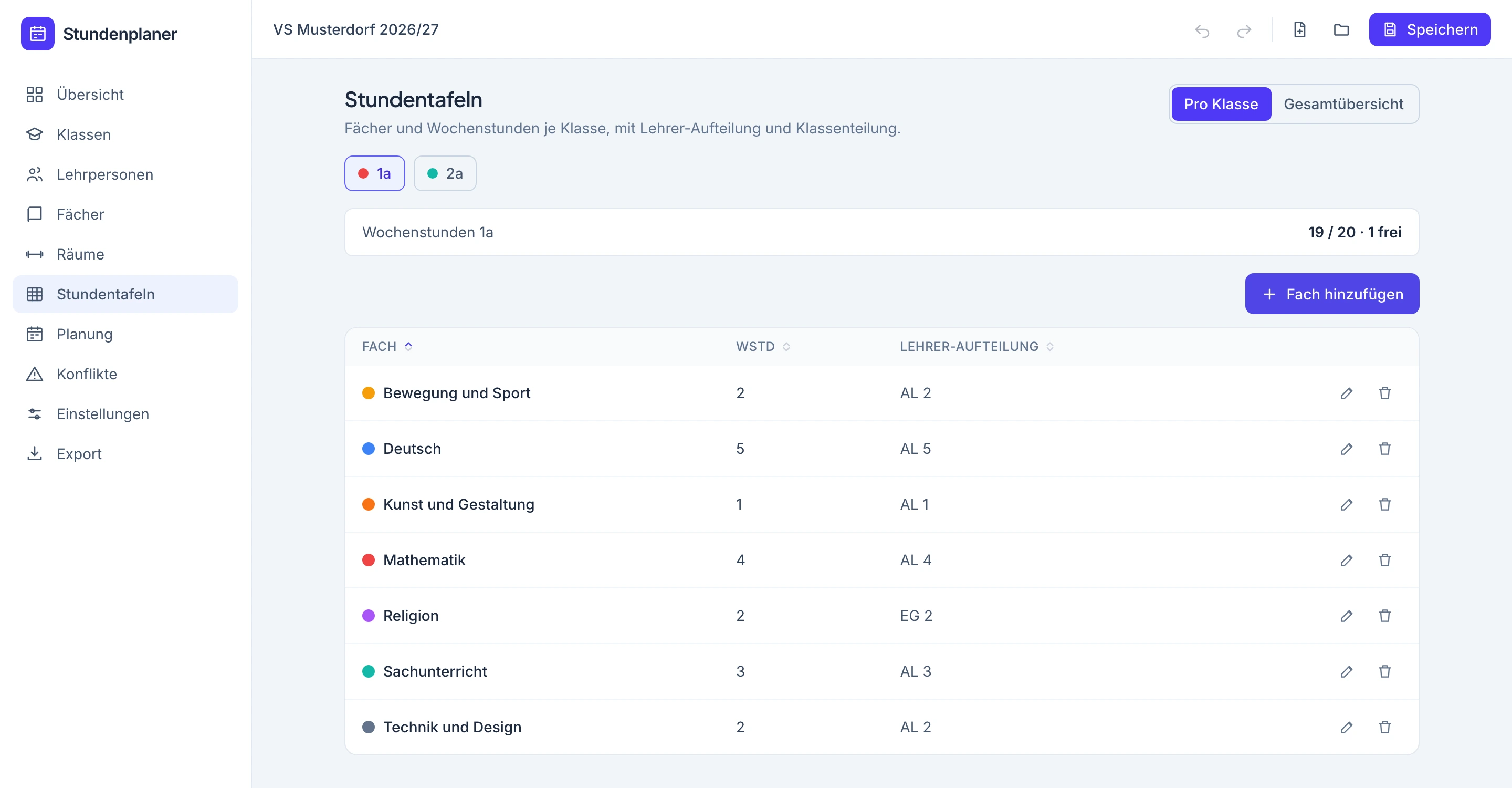Image resolution: width=1512 pixels, height=788 pixels.
Task: Click the undo arrow icon
Action: pyautogui.click(x=1202, y=30)
